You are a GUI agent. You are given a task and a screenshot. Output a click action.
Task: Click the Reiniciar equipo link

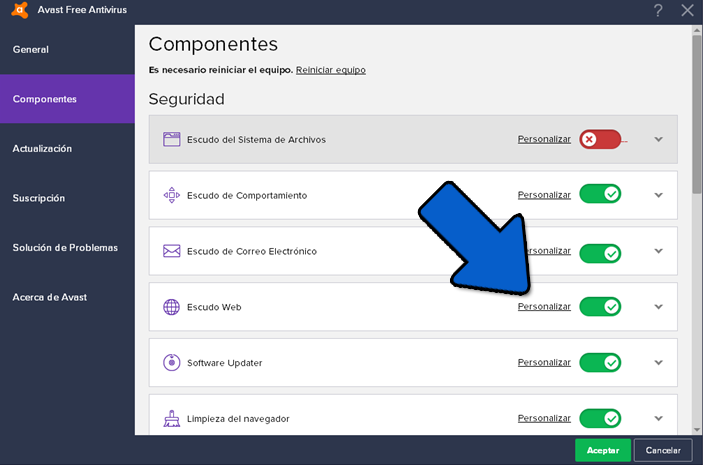pyautogui.click(x=330, y=70)
